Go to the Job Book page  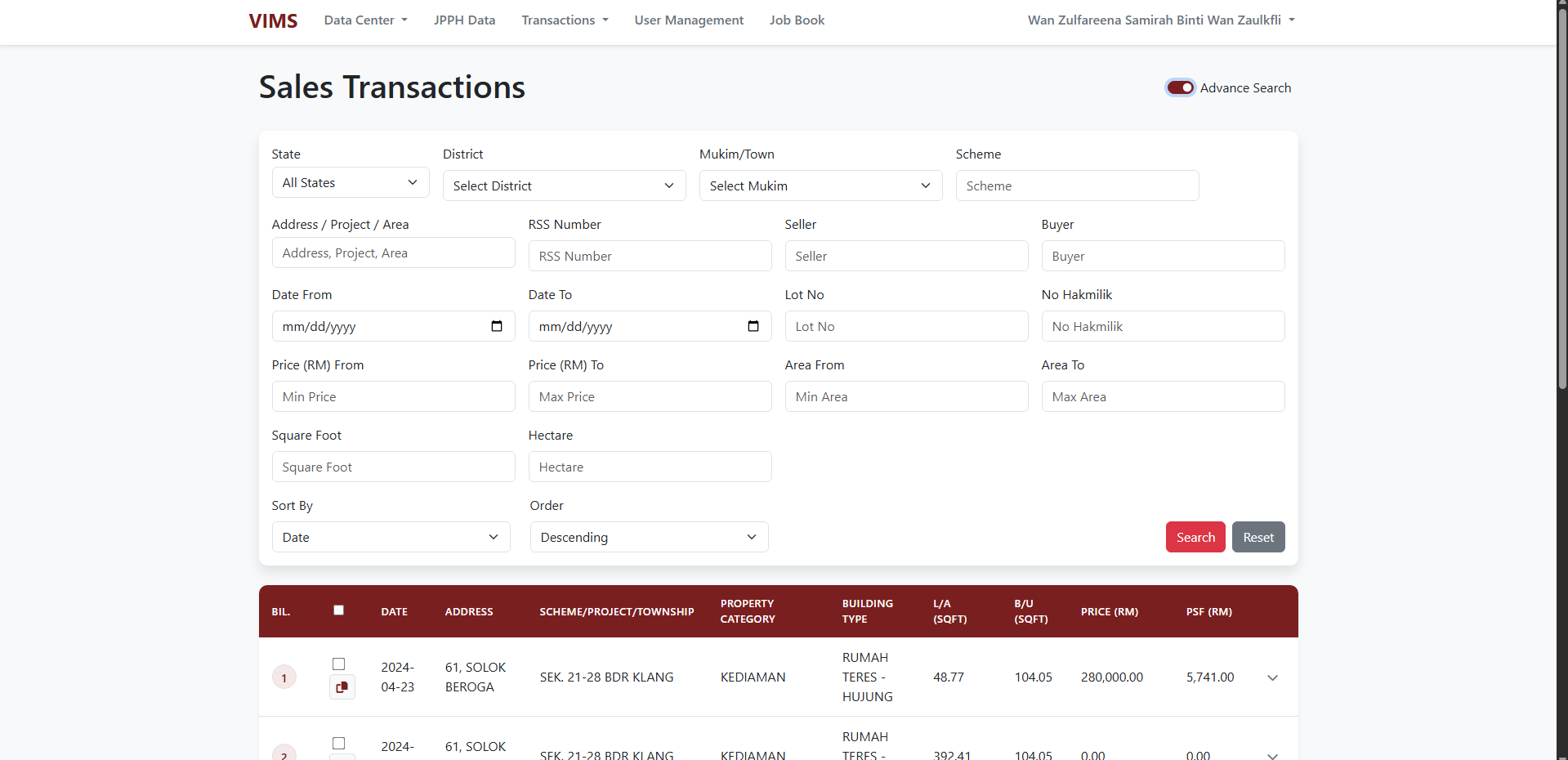(x=797, y=20)
